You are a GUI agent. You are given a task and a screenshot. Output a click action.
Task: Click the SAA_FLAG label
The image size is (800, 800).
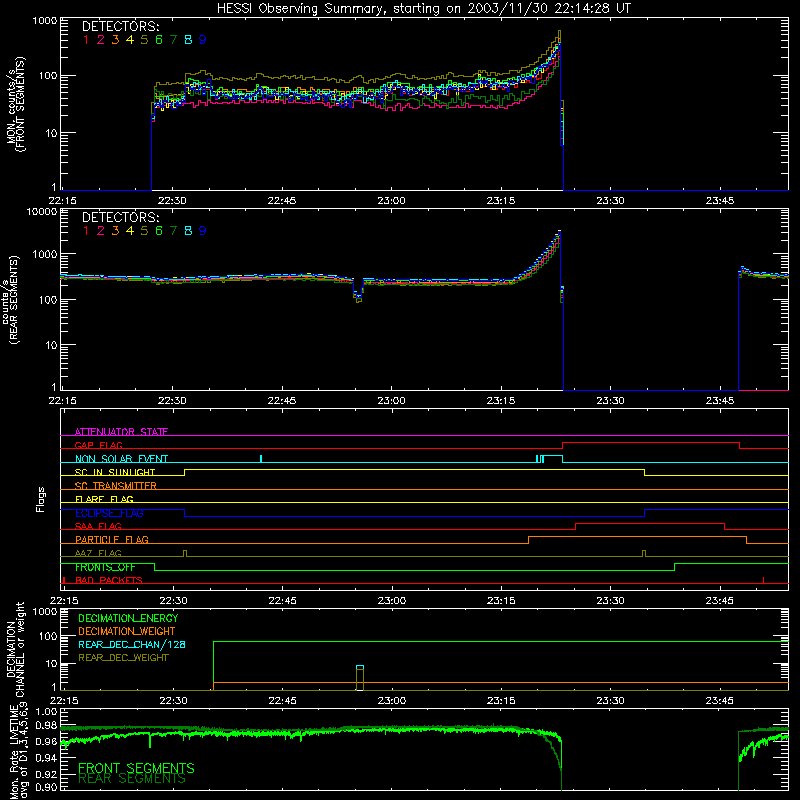tap(98, 526)
